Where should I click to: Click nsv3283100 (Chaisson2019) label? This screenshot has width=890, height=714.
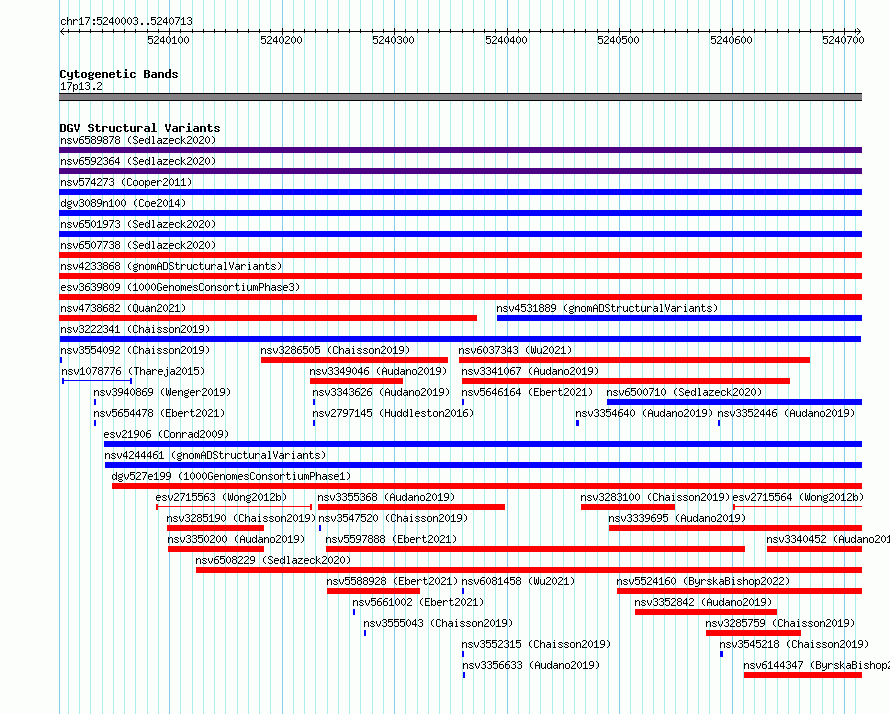tap(655, 497)
